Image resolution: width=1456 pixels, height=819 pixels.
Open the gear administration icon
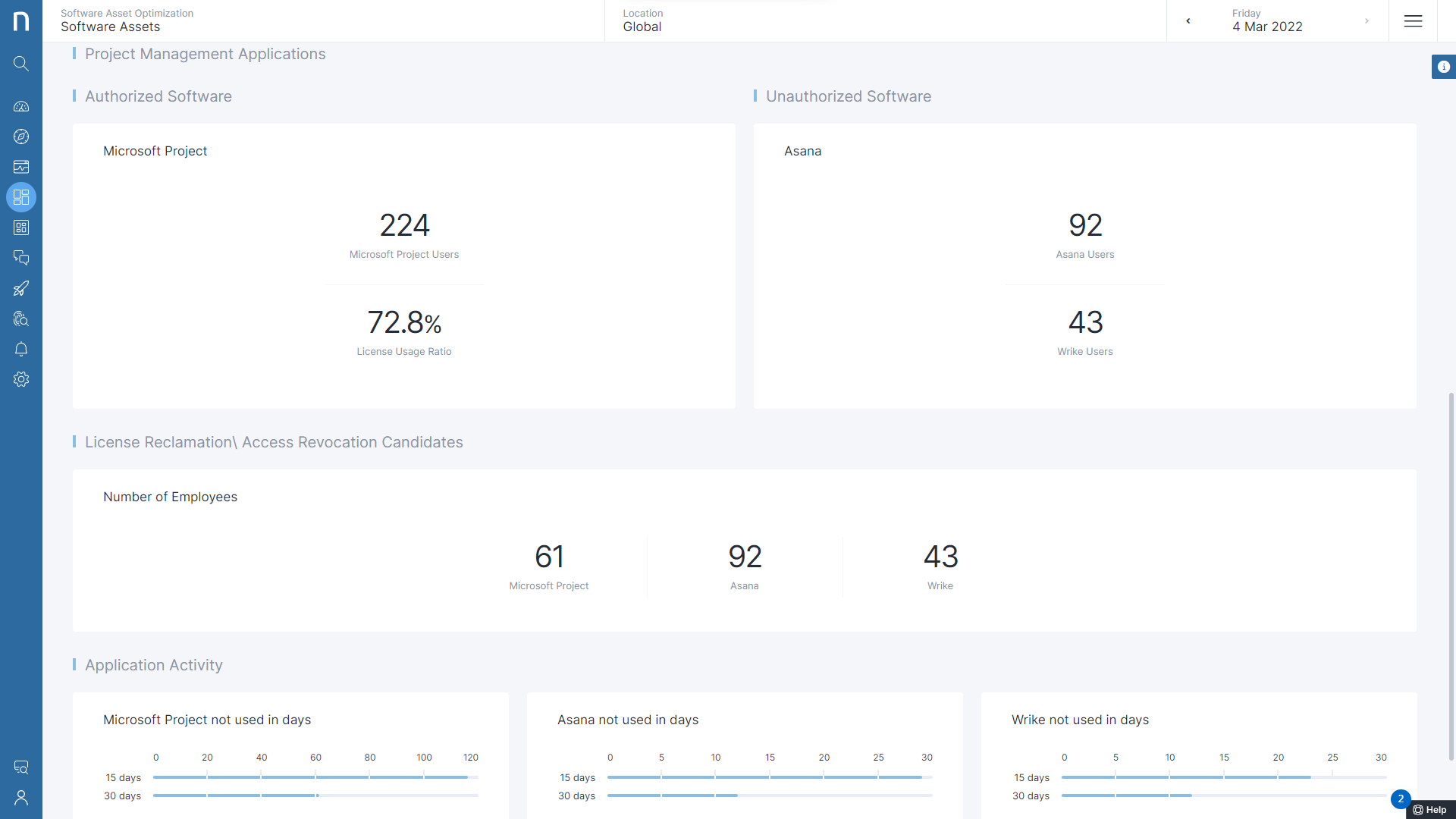coord(21,379)
